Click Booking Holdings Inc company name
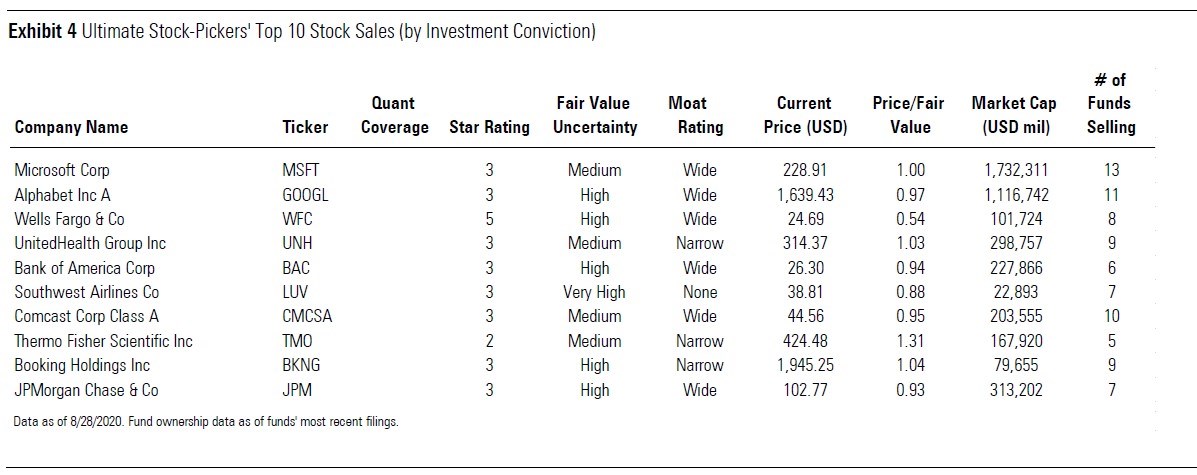This screenshot has width=1197, height=475. (81, 365)
